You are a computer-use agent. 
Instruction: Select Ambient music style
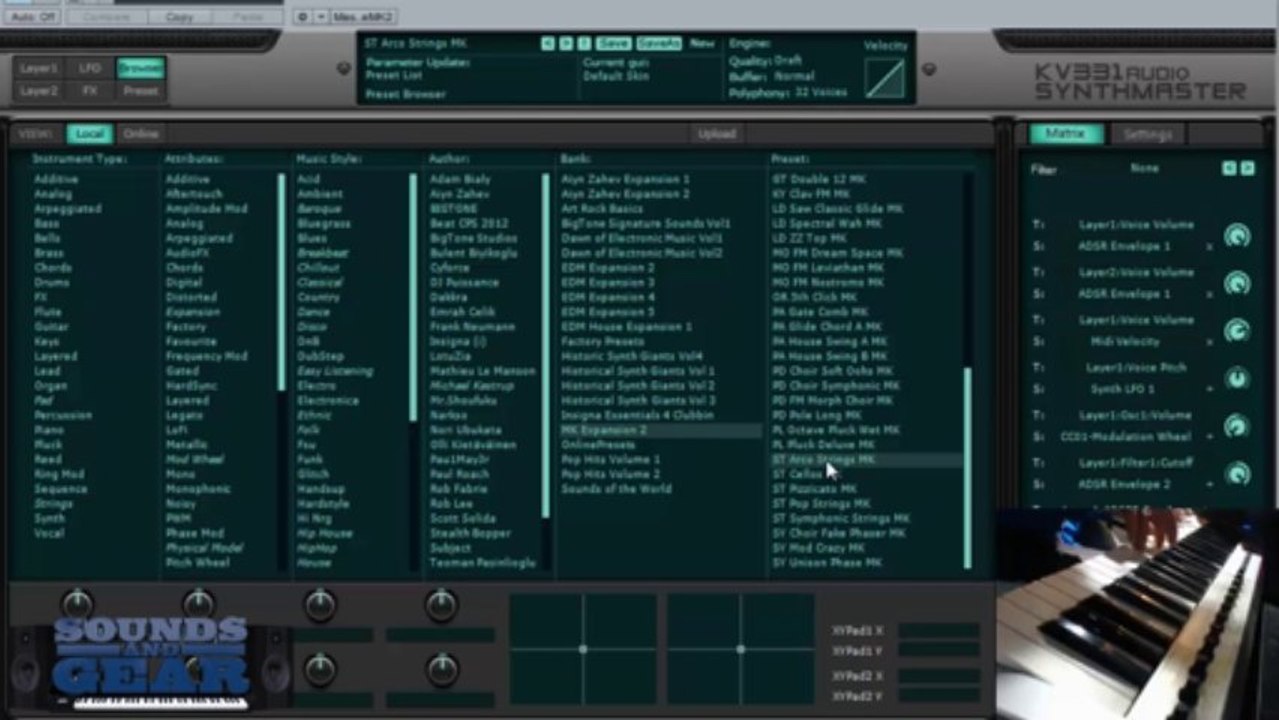pyautogui.click(x=320, y=194)
